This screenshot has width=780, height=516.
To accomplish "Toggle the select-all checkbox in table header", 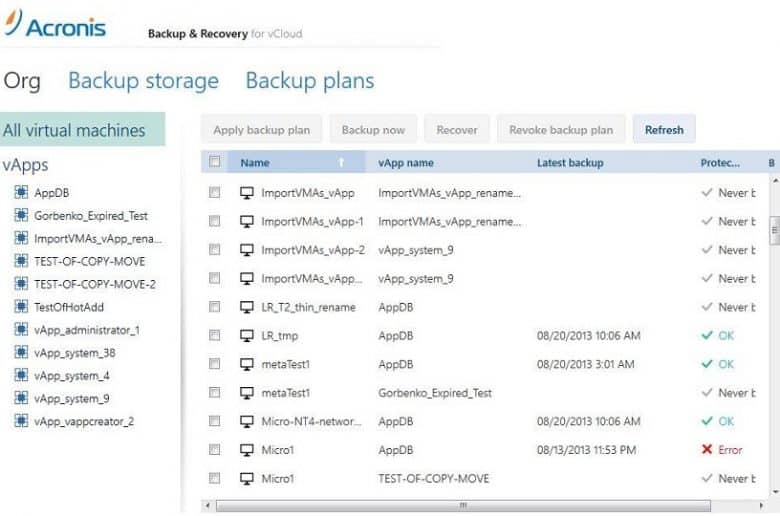I will click(x=214, y=161).
